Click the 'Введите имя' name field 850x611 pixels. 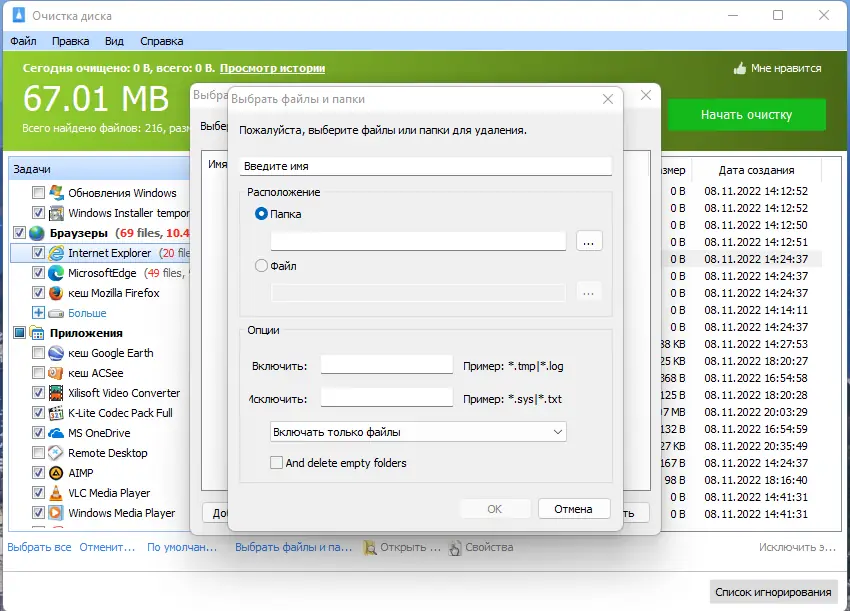pyautogui.click(x=426, y=166)
